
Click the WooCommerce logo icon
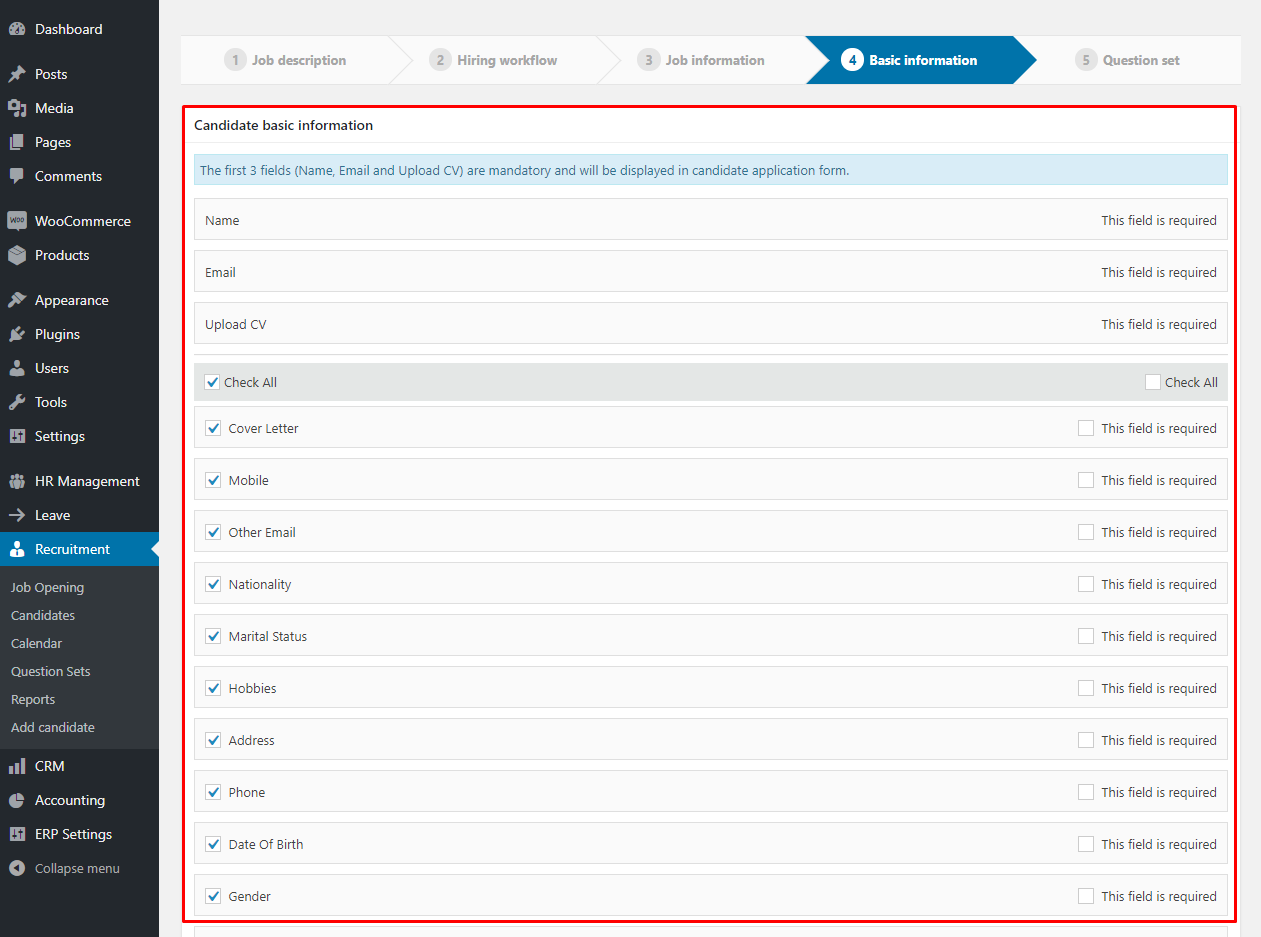(17, 221)
